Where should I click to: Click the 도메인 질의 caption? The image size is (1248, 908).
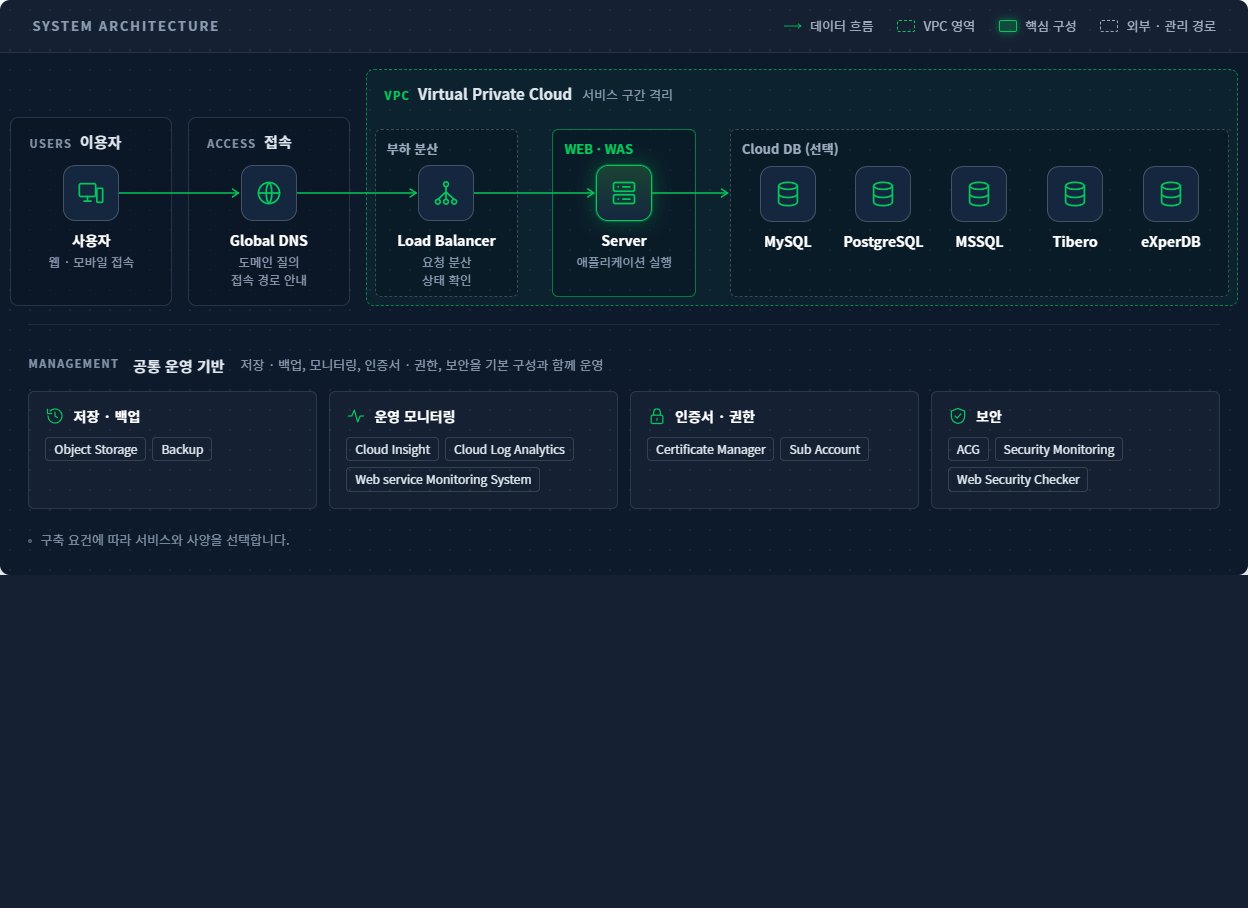pyautogui.click(x=269, y=262)
